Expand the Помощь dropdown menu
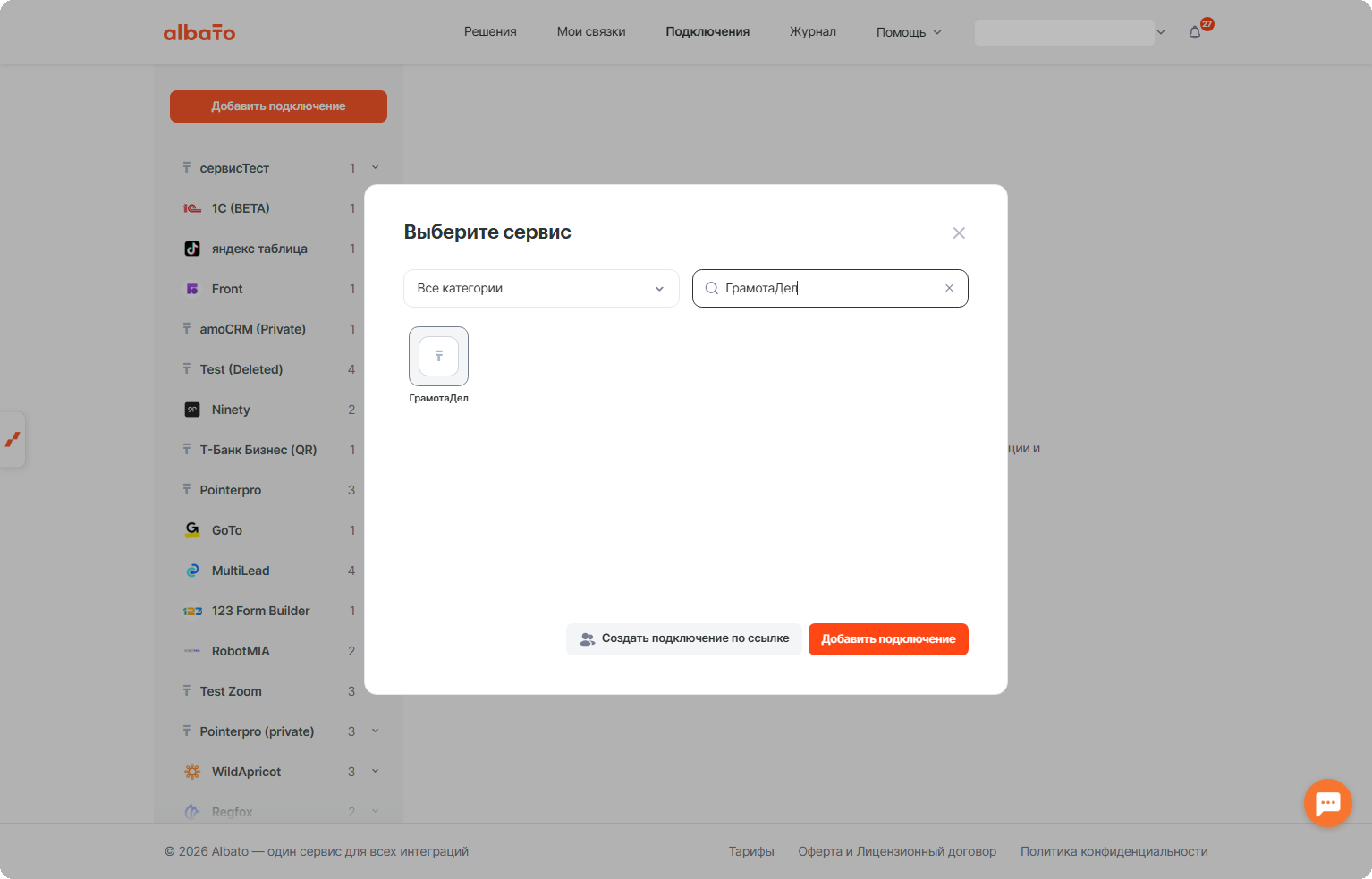This screenshot has height=879, width=1372. click(909, 32)
